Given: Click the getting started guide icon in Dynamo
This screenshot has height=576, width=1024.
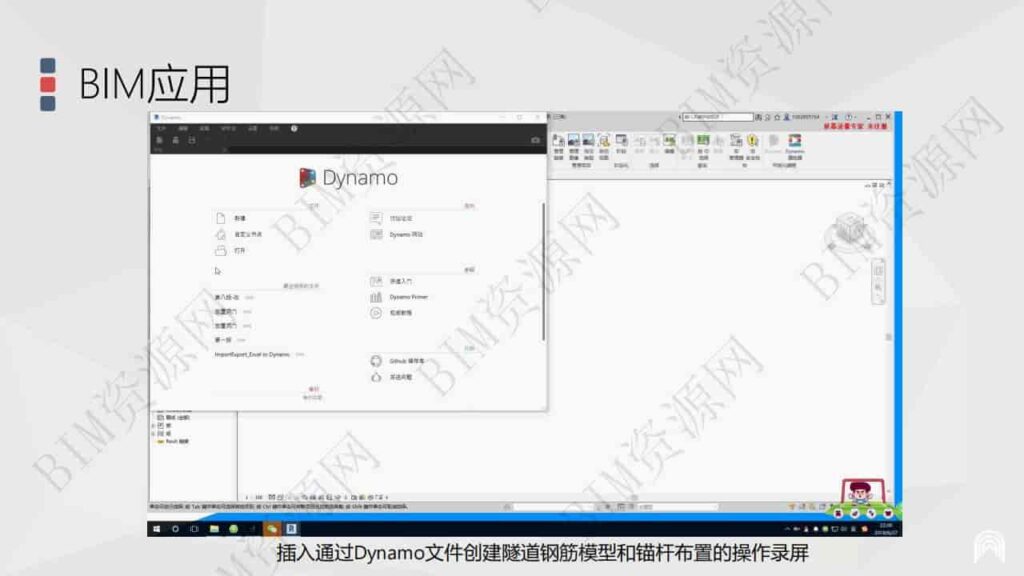Looking at the screenshot, I should 376,281.
